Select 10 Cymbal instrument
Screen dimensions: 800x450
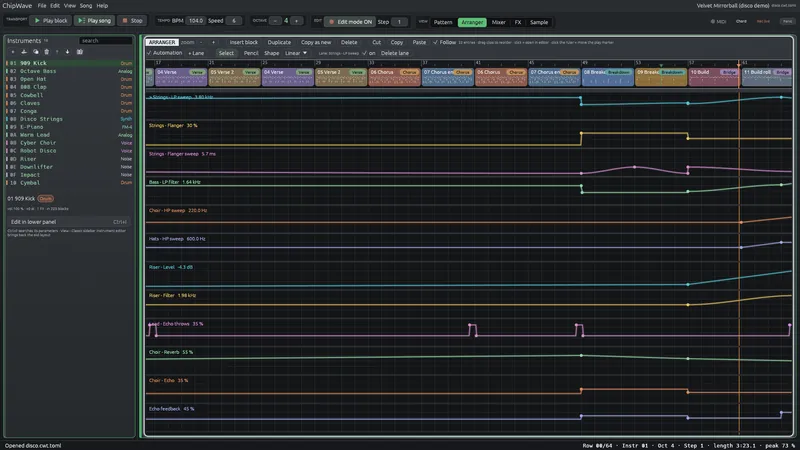(69, 183)
